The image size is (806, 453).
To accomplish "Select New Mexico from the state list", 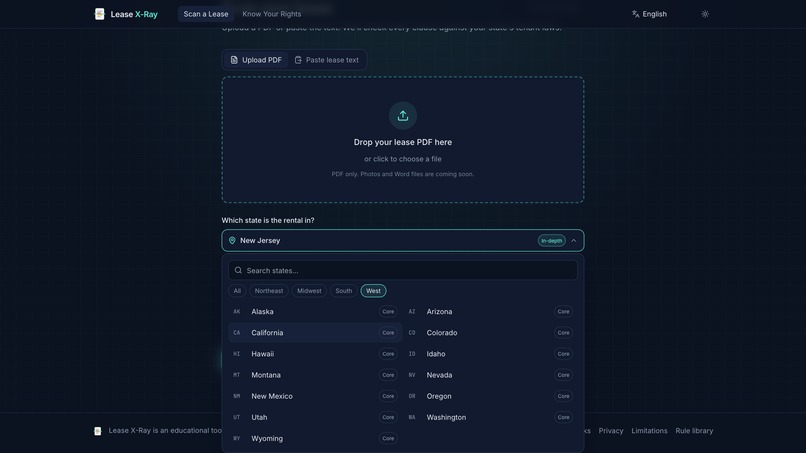I will tap(315, 396).
